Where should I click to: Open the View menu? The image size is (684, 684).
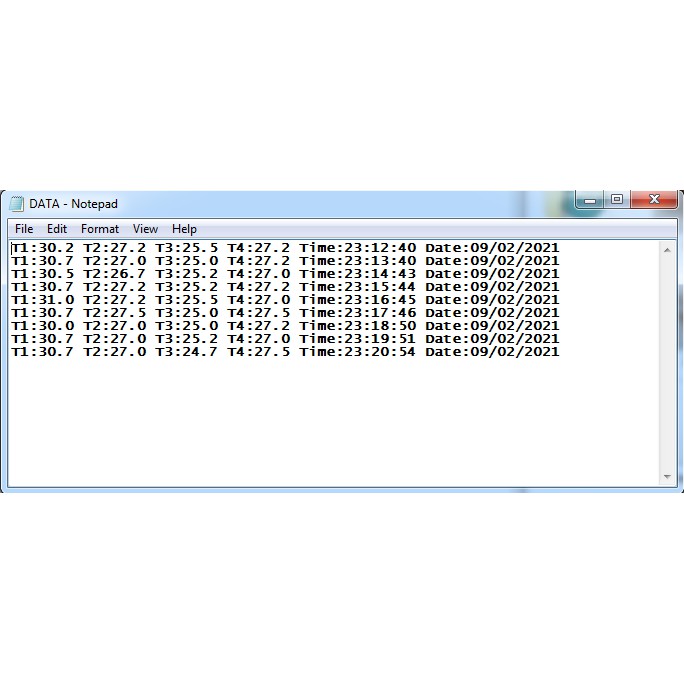(x=145, y=229)
